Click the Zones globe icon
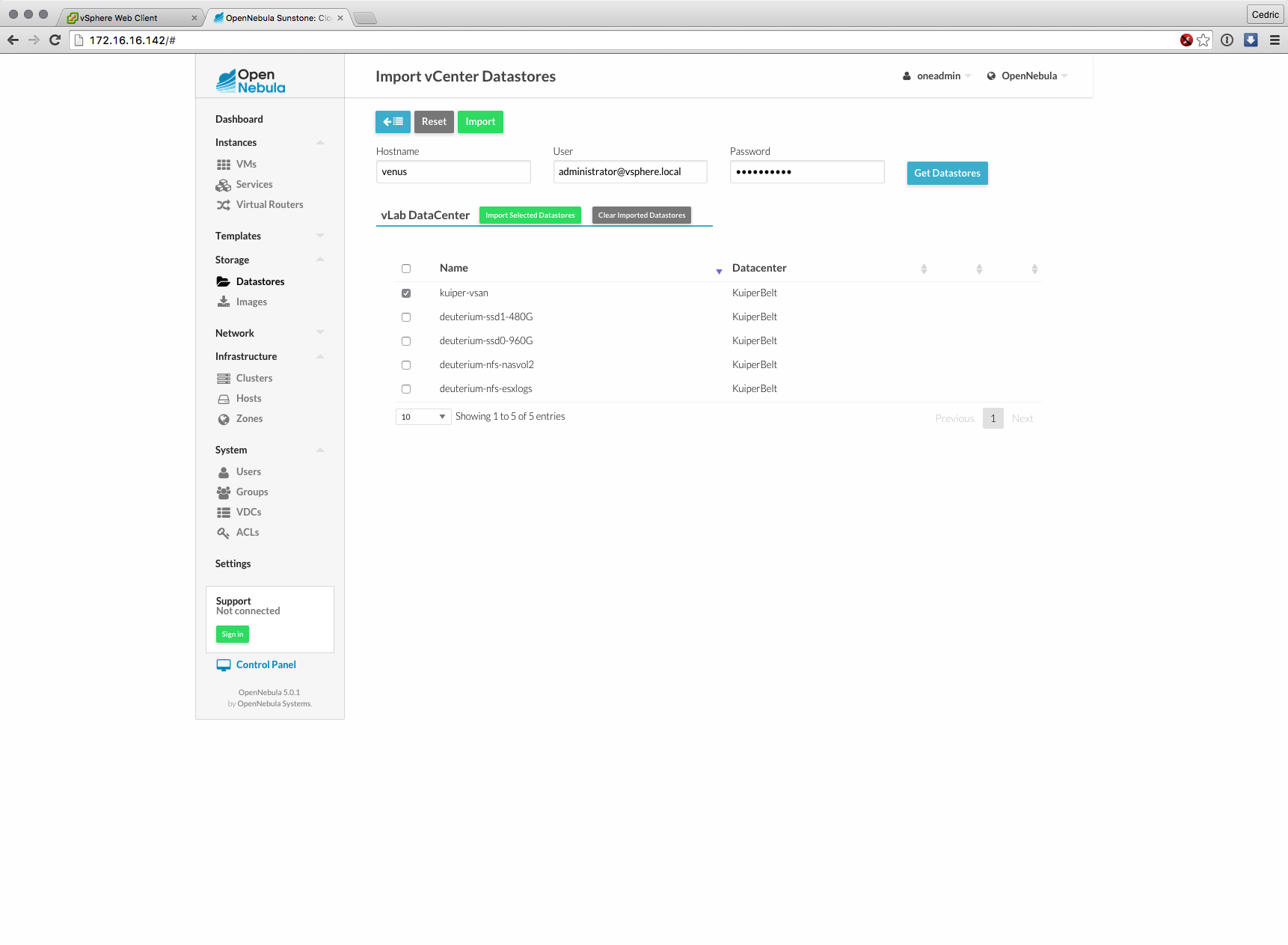 coord(224,419)
